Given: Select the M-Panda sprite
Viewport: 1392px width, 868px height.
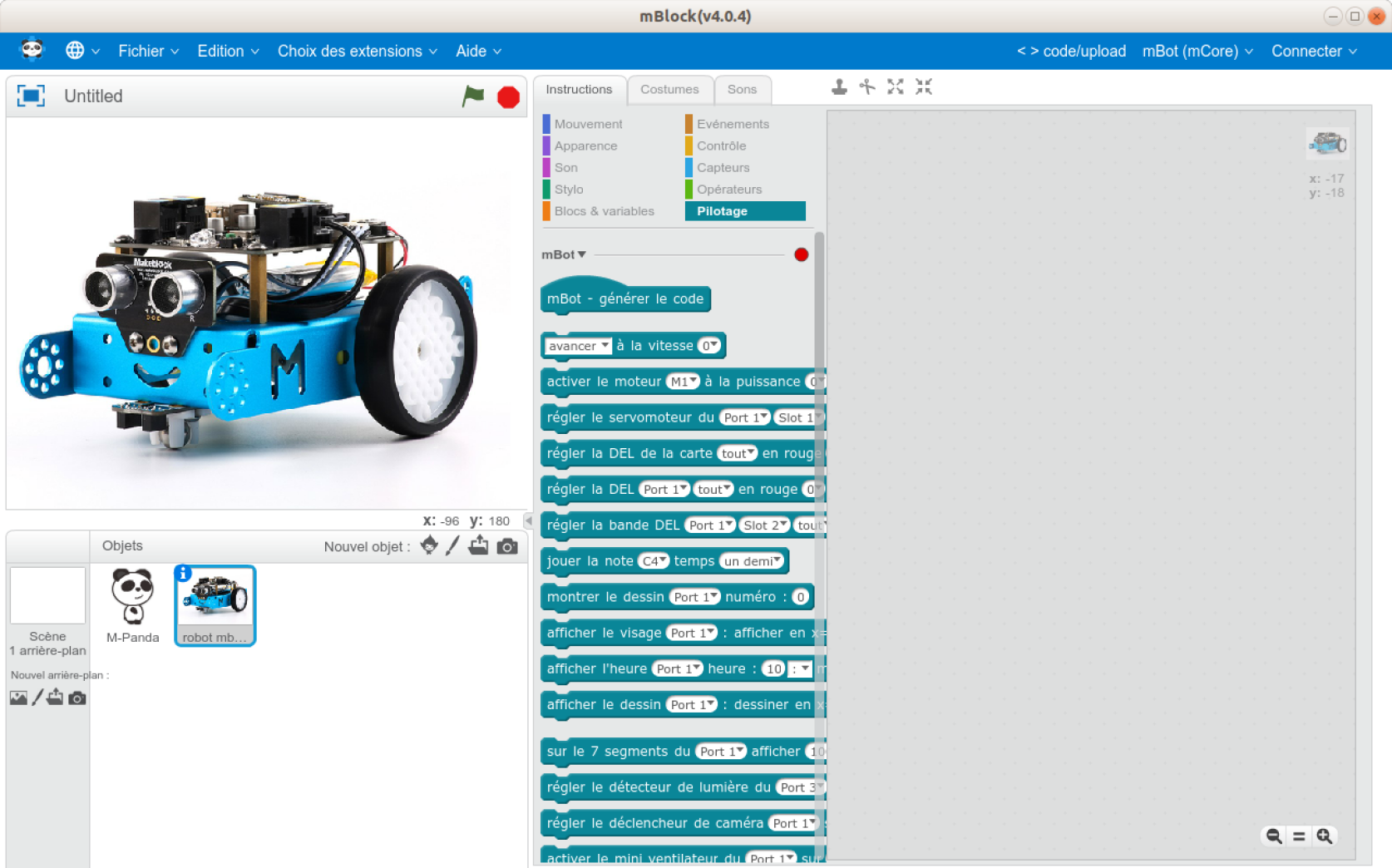Looking at the screenshot, I should pos(132,606).
